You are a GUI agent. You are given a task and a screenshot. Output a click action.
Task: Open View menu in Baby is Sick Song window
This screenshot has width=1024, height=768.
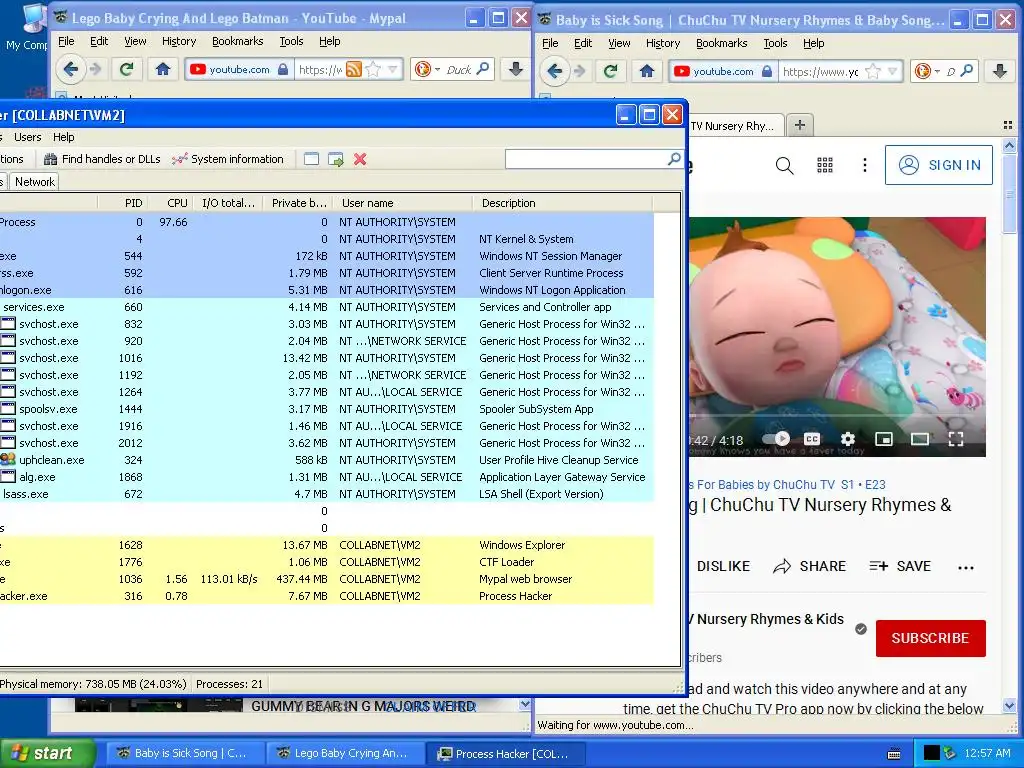click(619, 43)
